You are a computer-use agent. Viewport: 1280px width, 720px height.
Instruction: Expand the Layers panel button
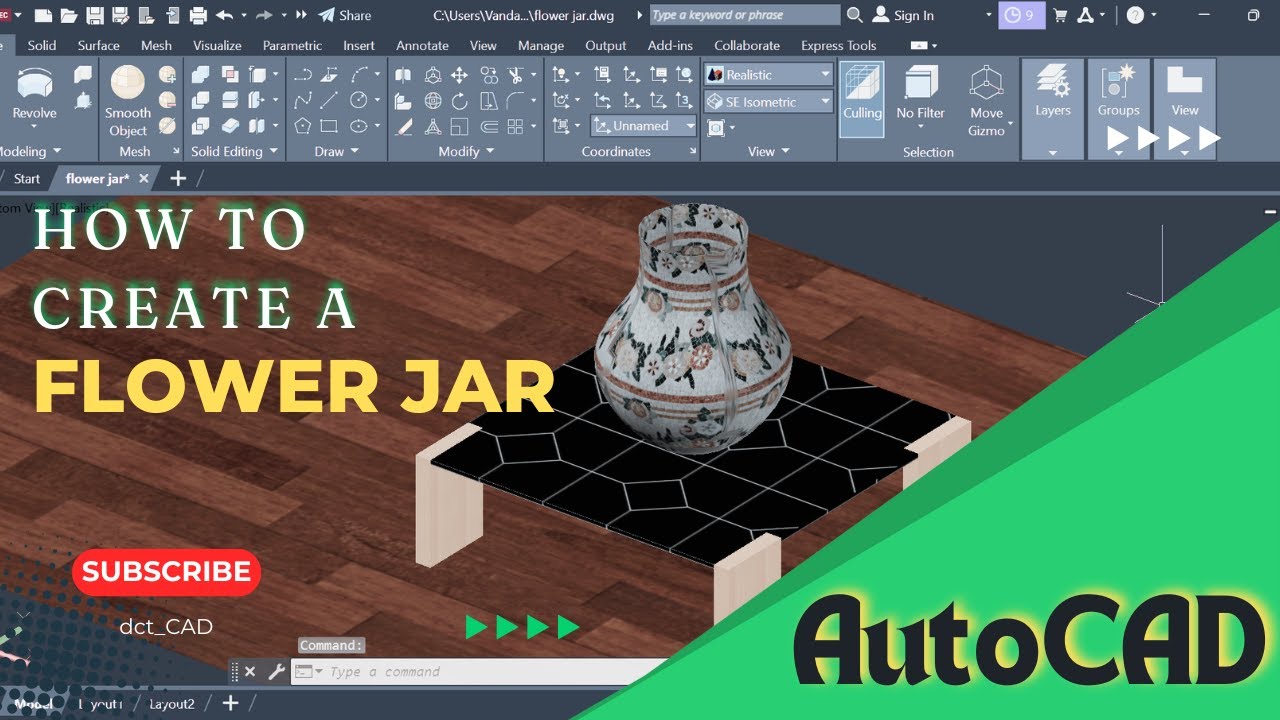tap(1052, 108)
